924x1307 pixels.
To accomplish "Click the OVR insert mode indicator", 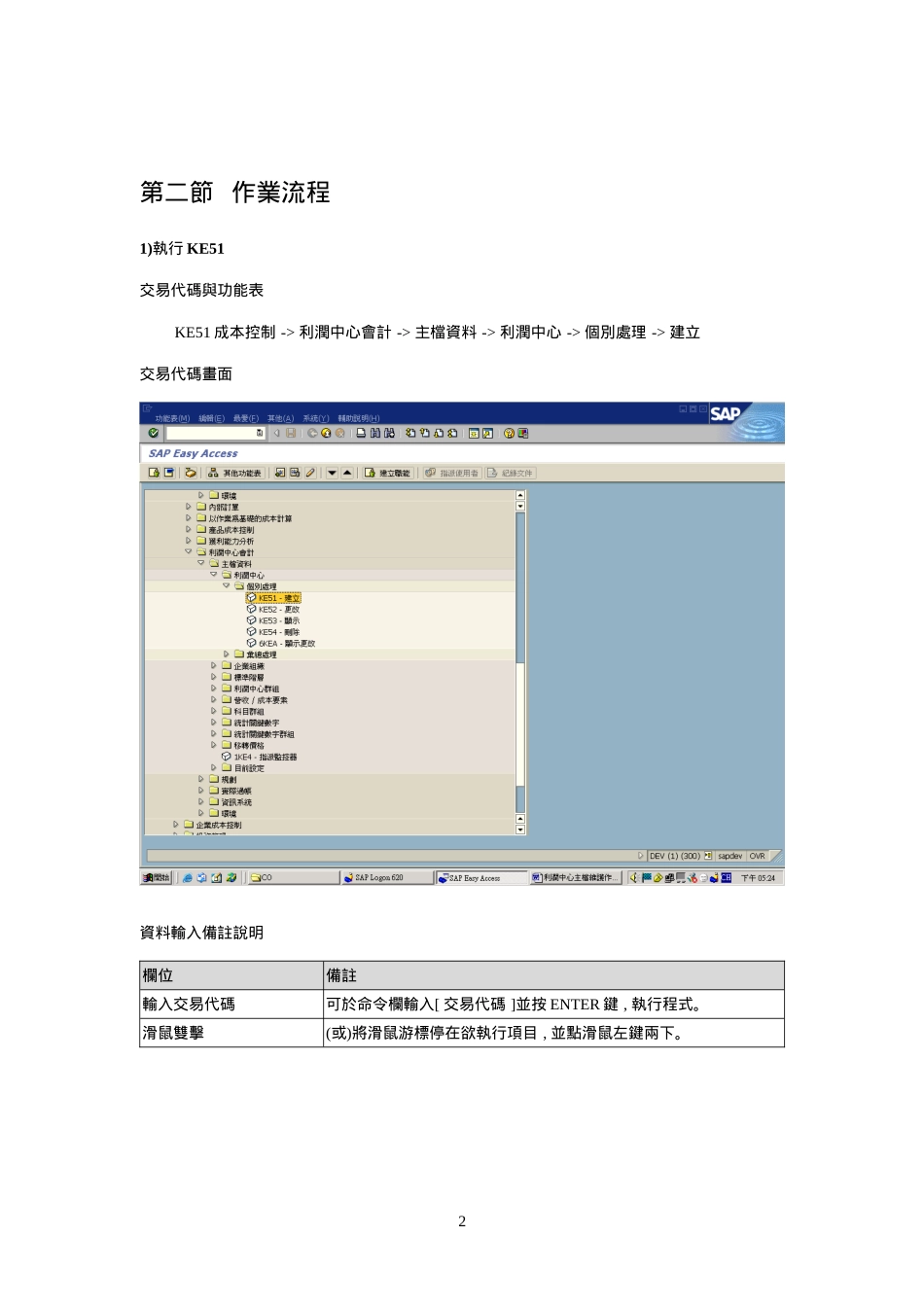I will pyautogui.click(x=757, y=856).
